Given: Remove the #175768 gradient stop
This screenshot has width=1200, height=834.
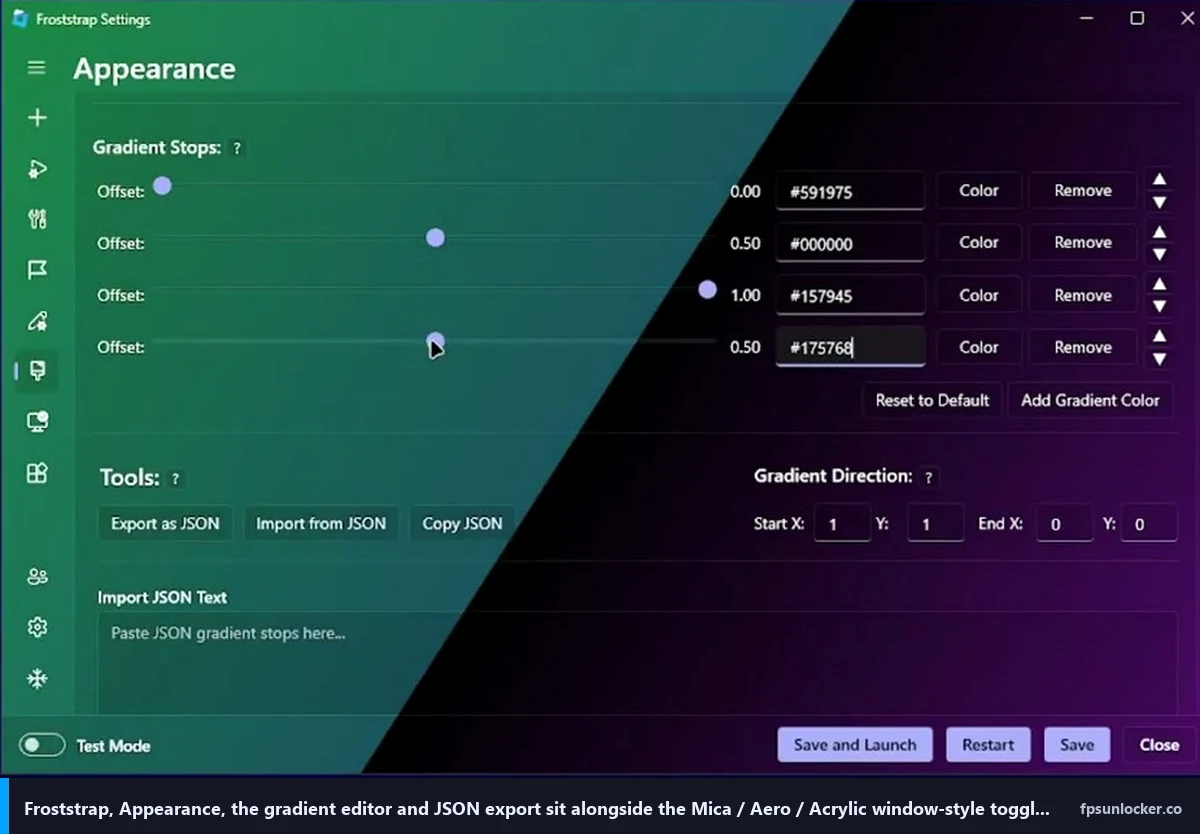Looking at the screenshot, I should tap(1083, 347).
